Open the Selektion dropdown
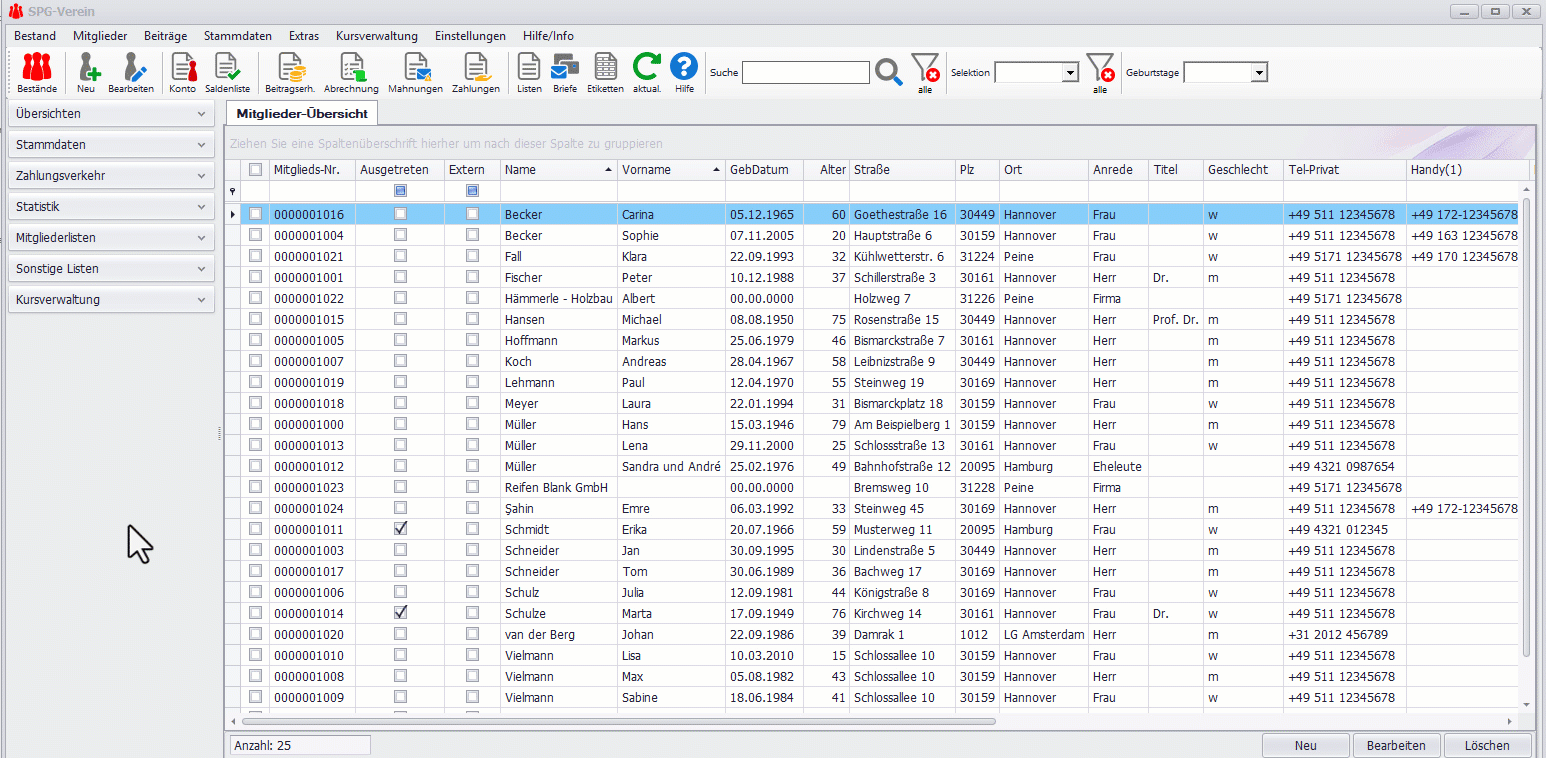This screenshot has width=1546, height=758. click(x=1070, y=73)
